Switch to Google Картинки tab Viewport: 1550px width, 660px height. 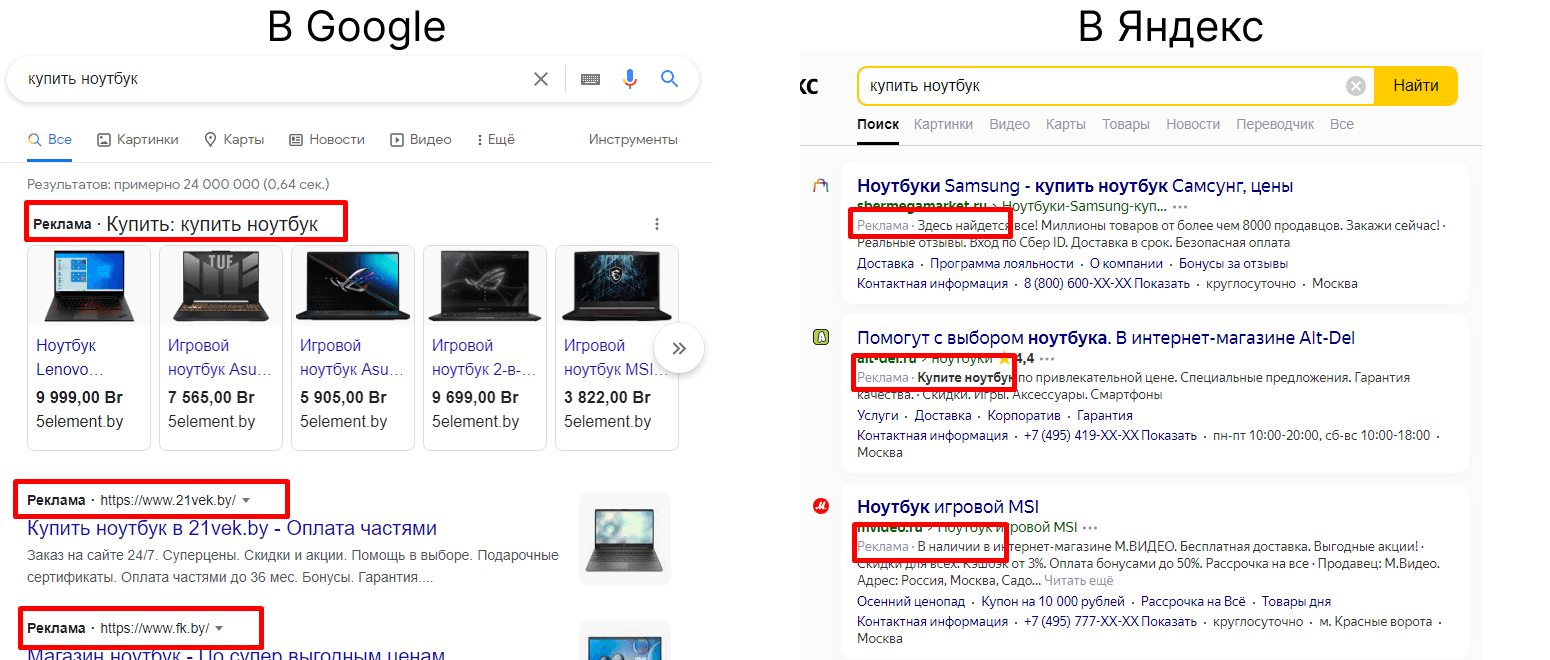(137, 140)
